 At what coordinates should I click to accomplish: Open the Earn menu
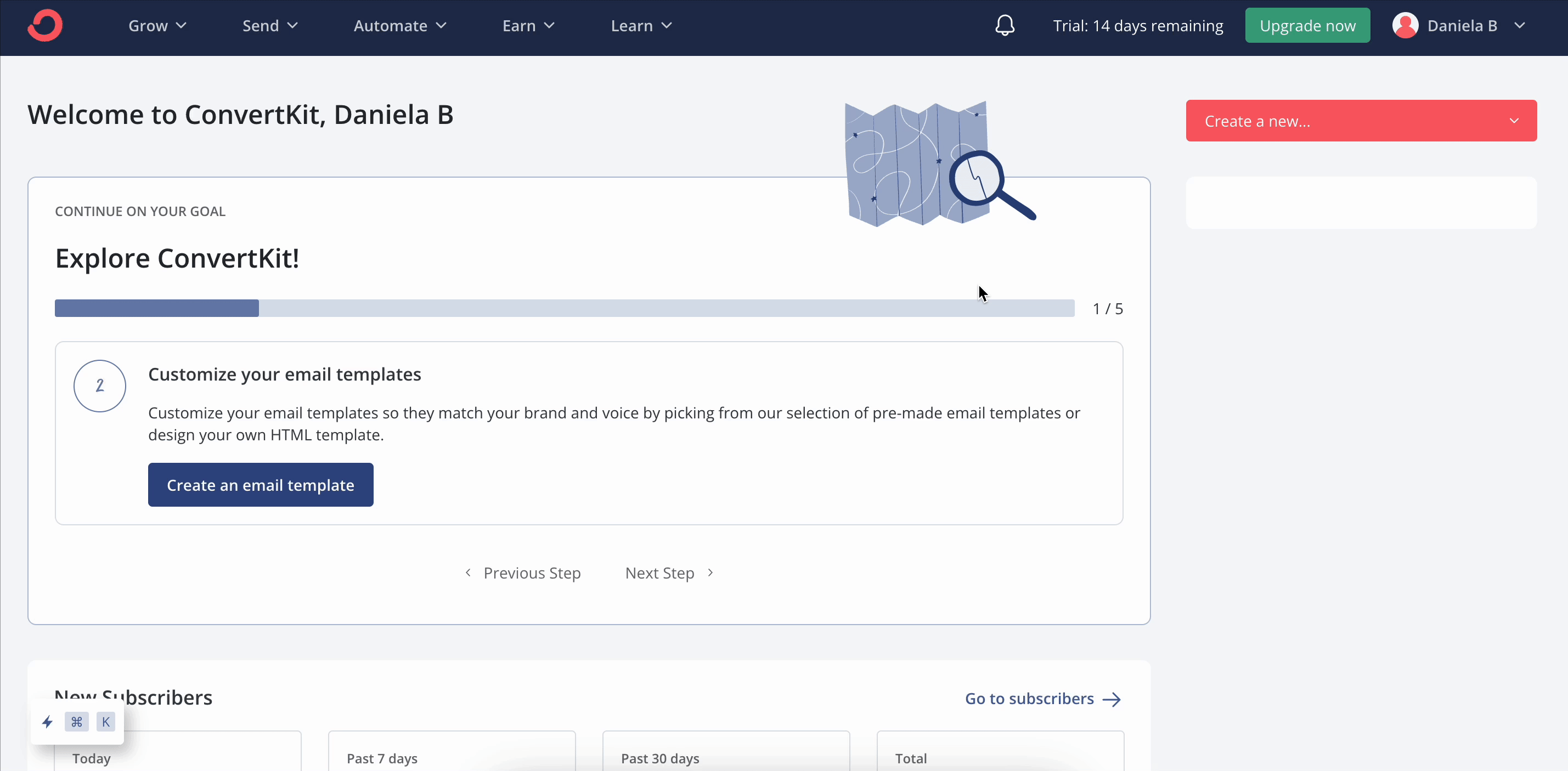[x=528, y=26]
